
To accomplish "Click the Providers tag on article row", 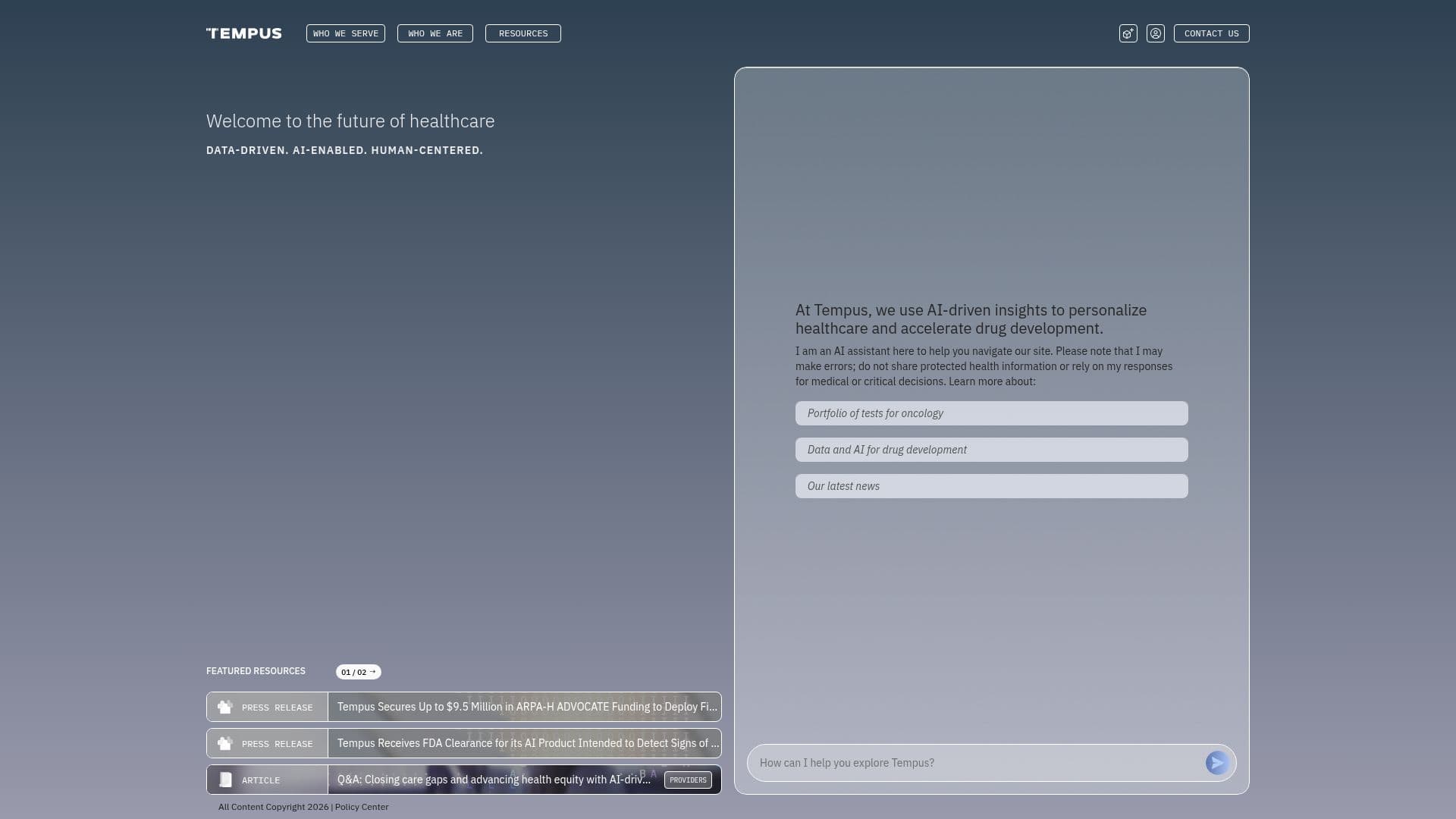I will (x=688, y=780).
